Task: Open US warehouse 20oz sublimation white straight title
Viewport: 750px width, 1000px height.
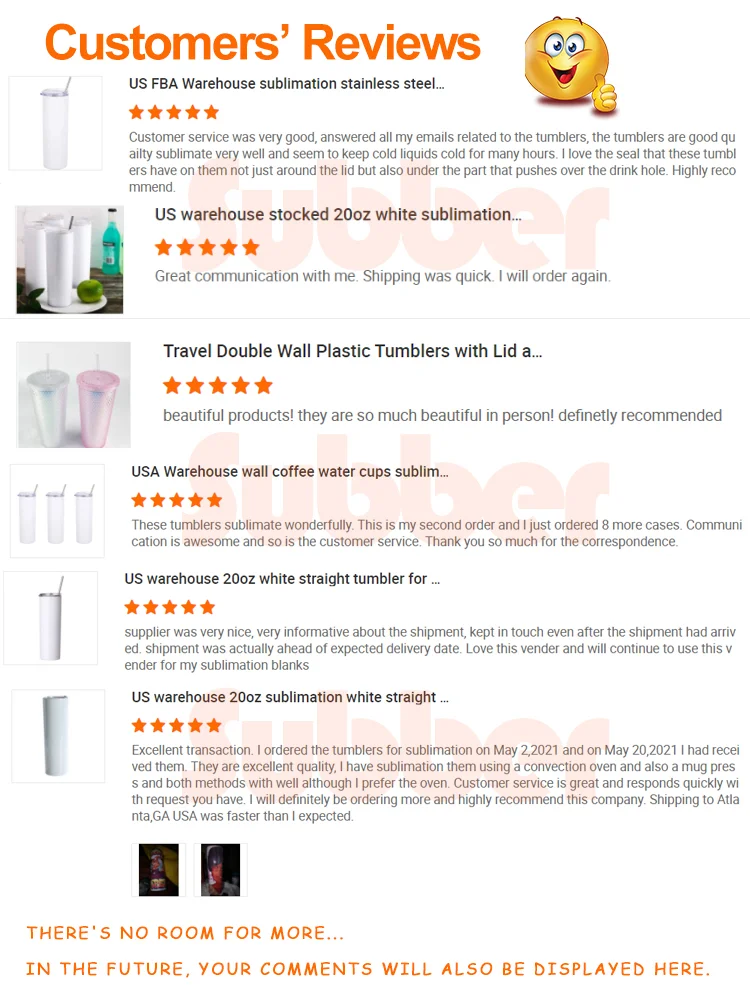Action: tap(290, 698)
